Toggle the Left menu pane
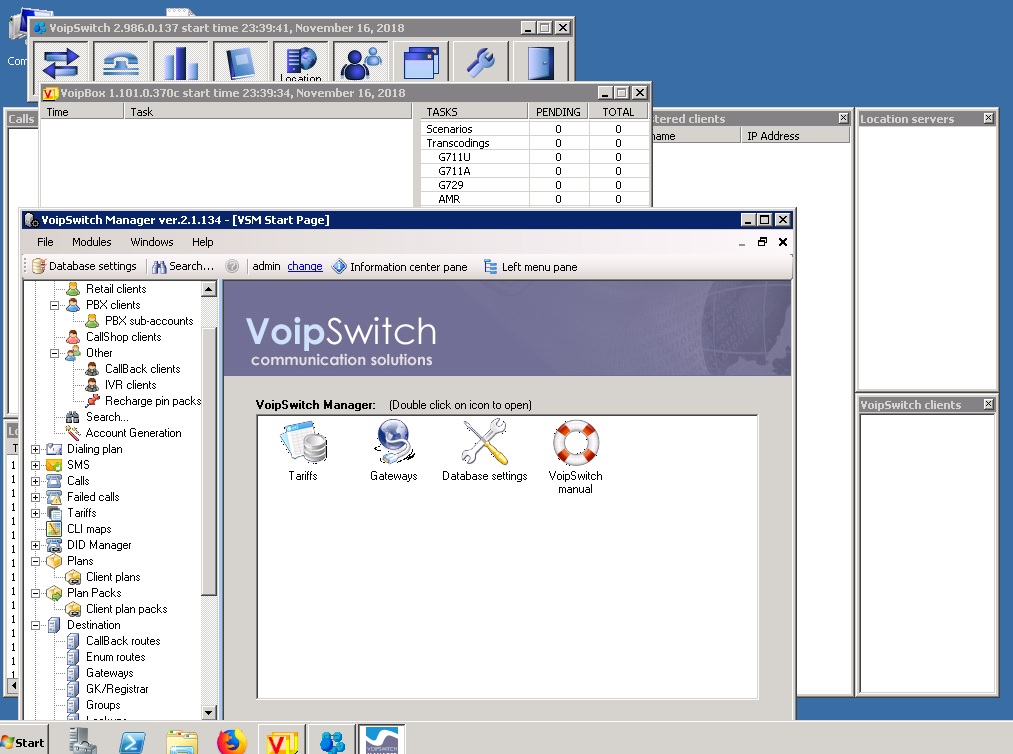The width and height of the screenshot is (1013, 754). tap(531, 267)
